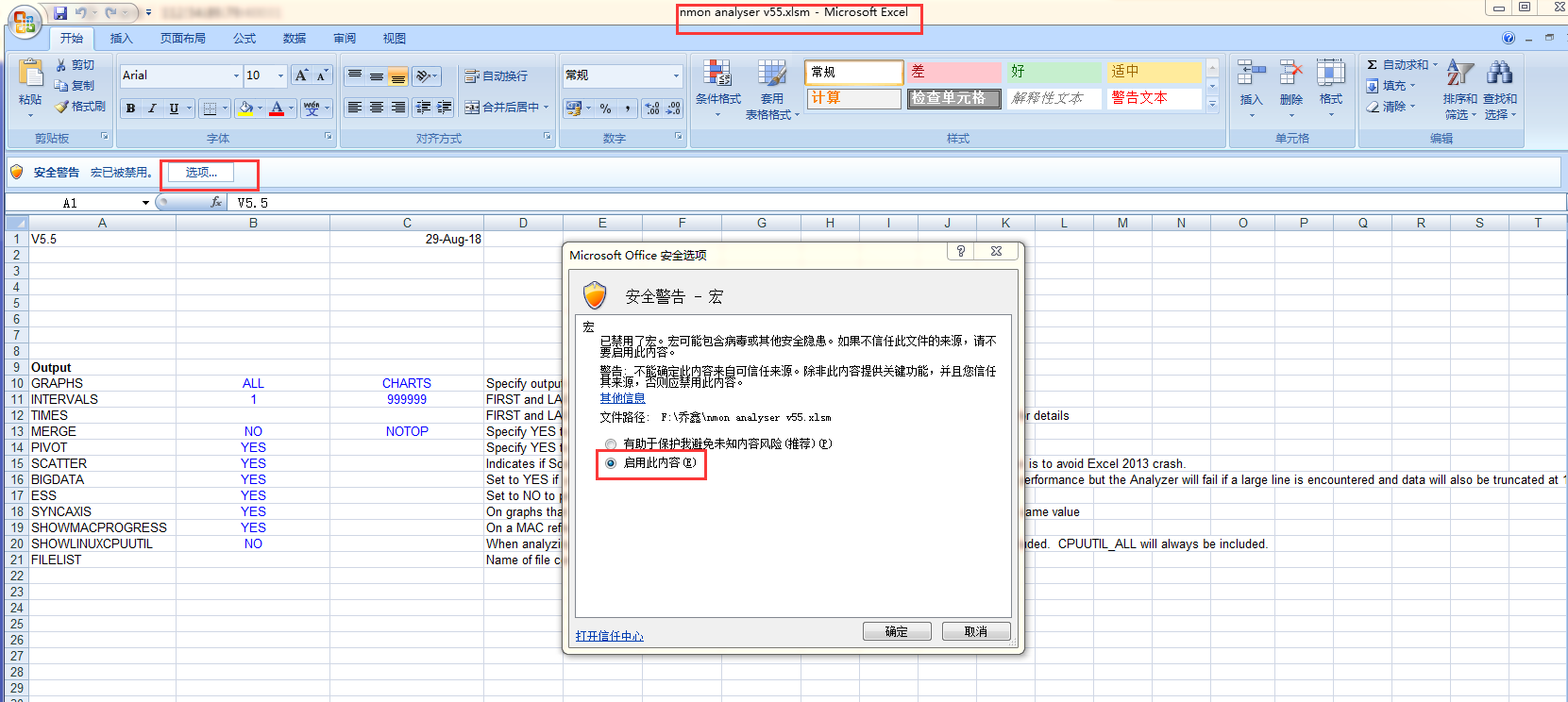Click the 查找和选择 (Find & Select) button

click(1500, 89)
